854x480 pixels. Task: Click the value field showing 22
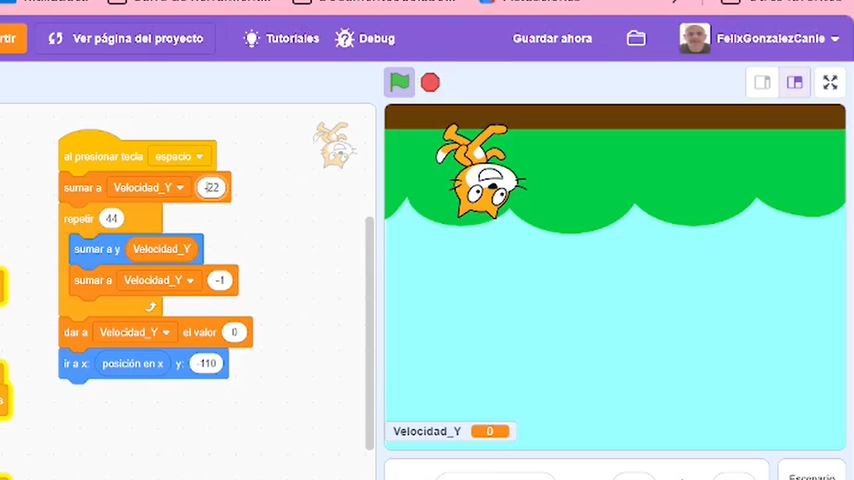[211, 188]
